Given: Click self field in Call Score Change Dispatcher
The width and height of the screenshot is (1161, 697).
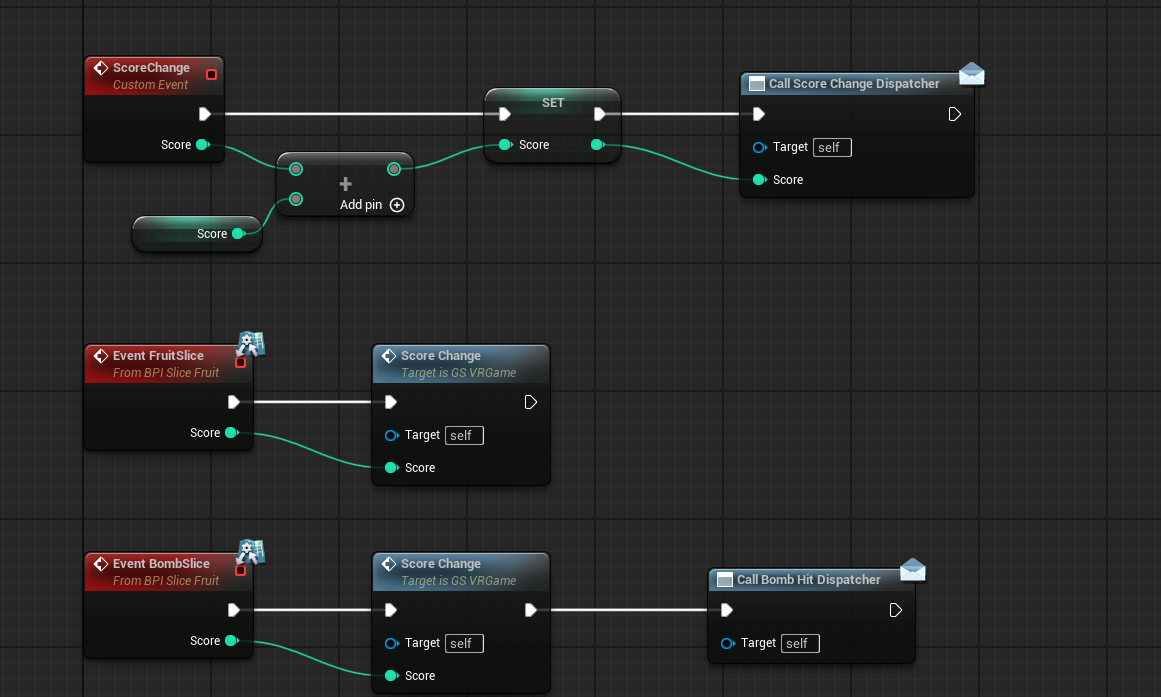Looking at the screenshot, I should [x=832, y=147].
